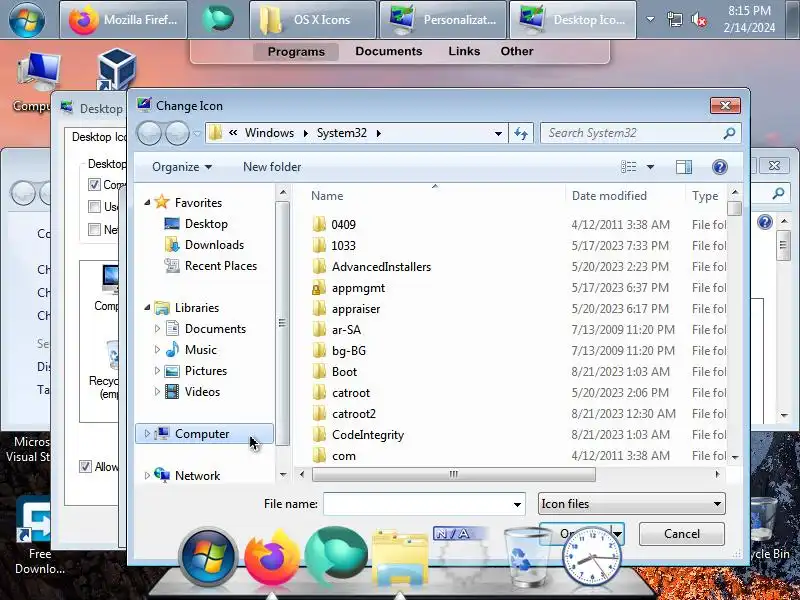Expand the Pictures library node
The height and width of the screenshot is (600, 800).
click(157, 371)
